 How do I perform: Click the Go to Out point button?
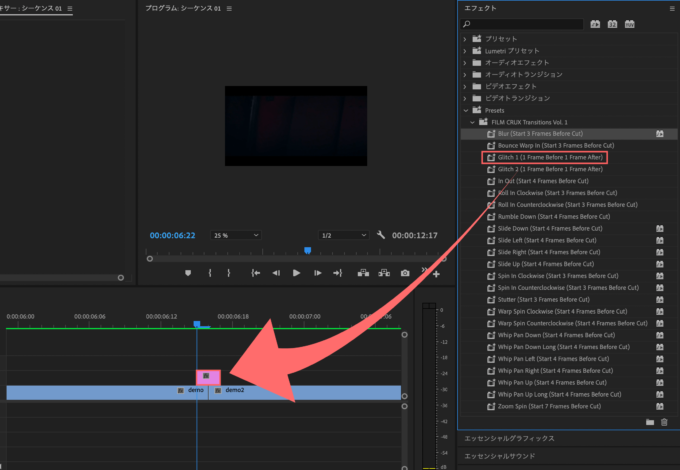click(x=337, y=273)
